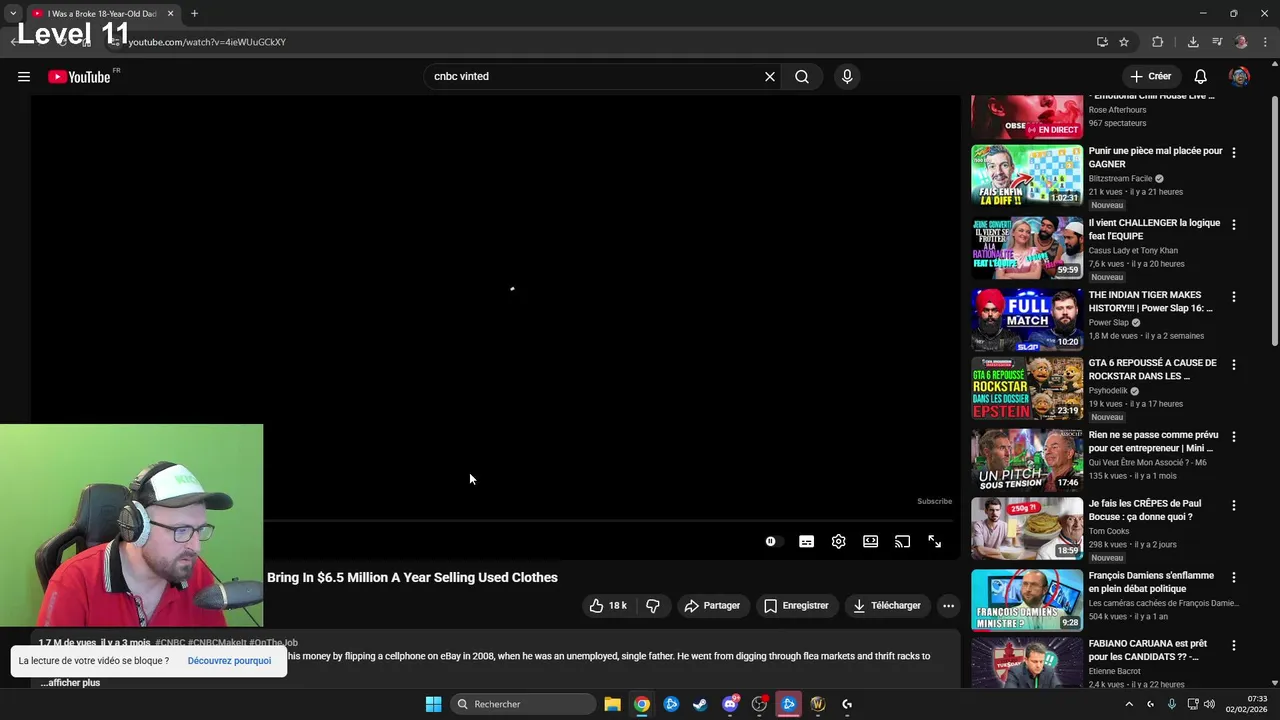The image size is (1280, 720).
Task: Open options for Rien ne se passe video
Action: (1233, 436)
